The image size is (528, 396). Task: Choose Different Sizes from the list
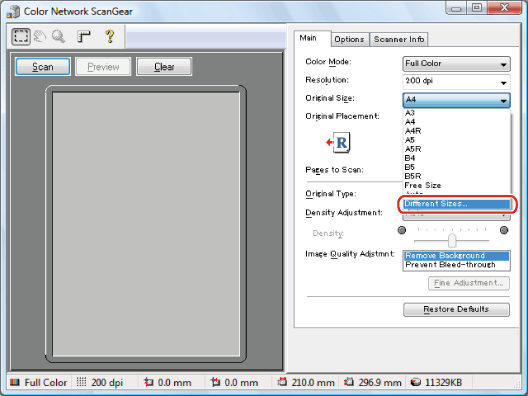point(457,204)
